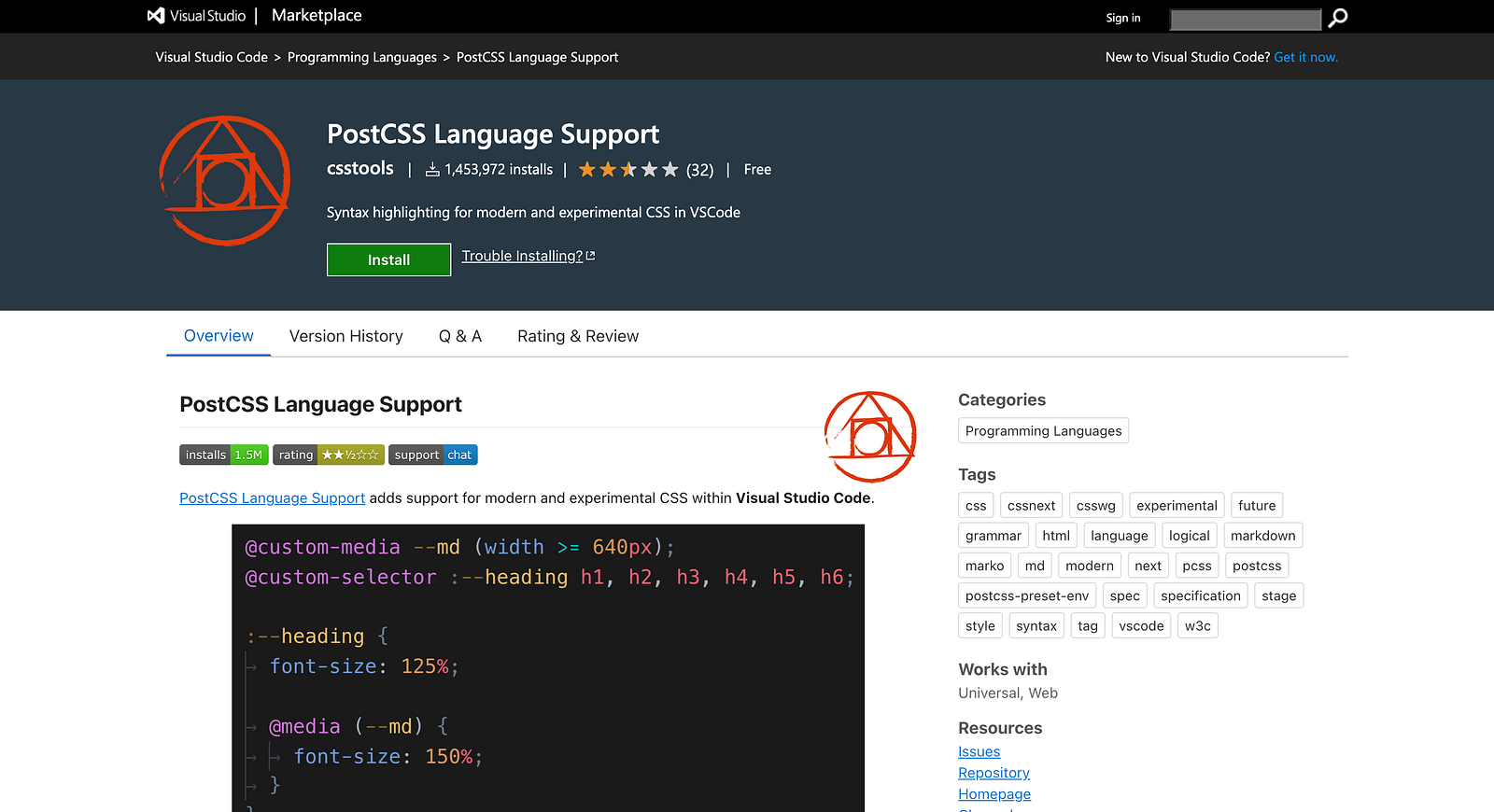Open the Issues resource link
This screenshot has height=812, width=1494.
click(x=980, y=751)
